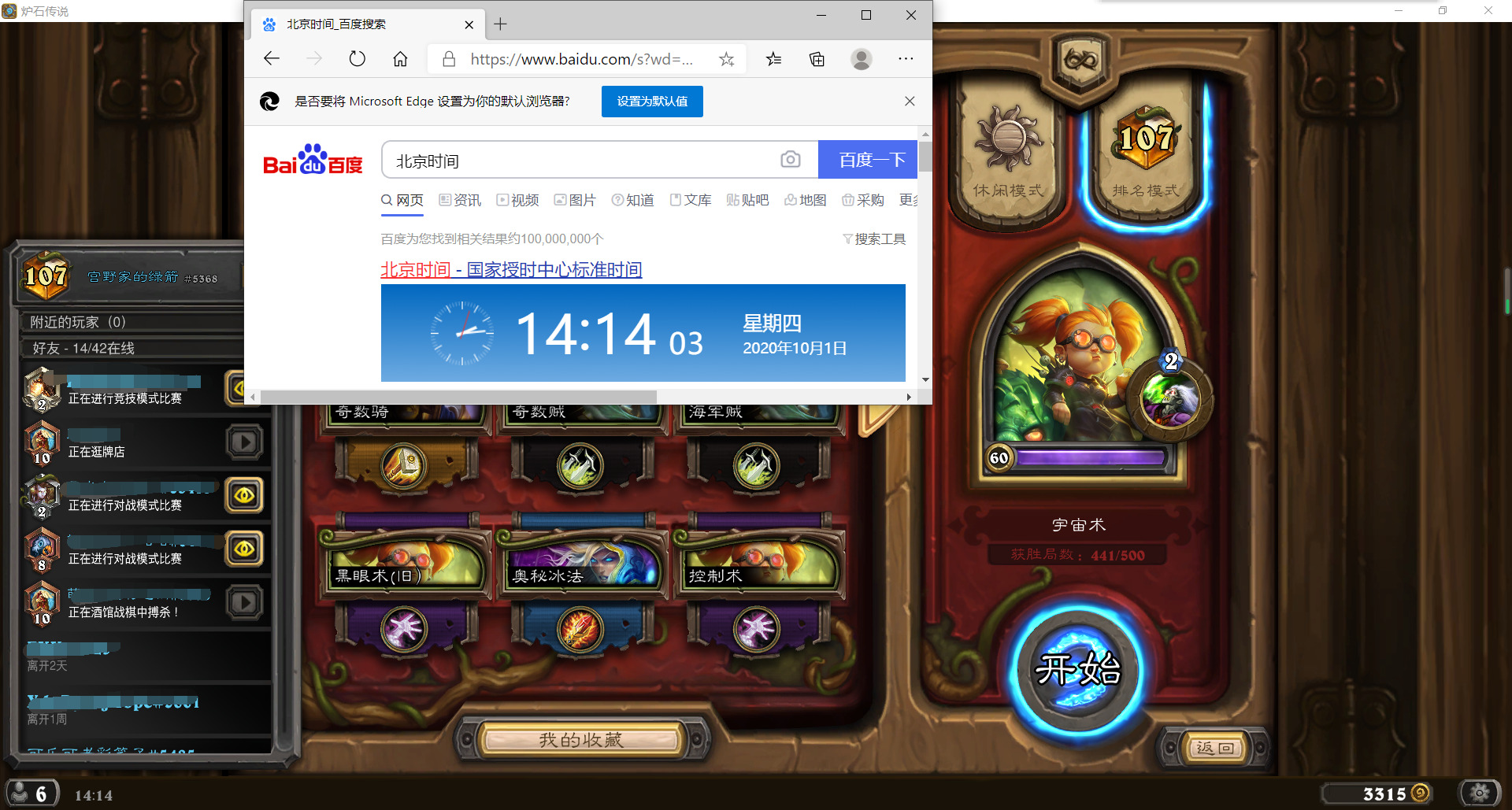This screenshot has width=1512, height=810.
Task: Open 北京时间 国家授时中心 link
Action: [511, 270]
